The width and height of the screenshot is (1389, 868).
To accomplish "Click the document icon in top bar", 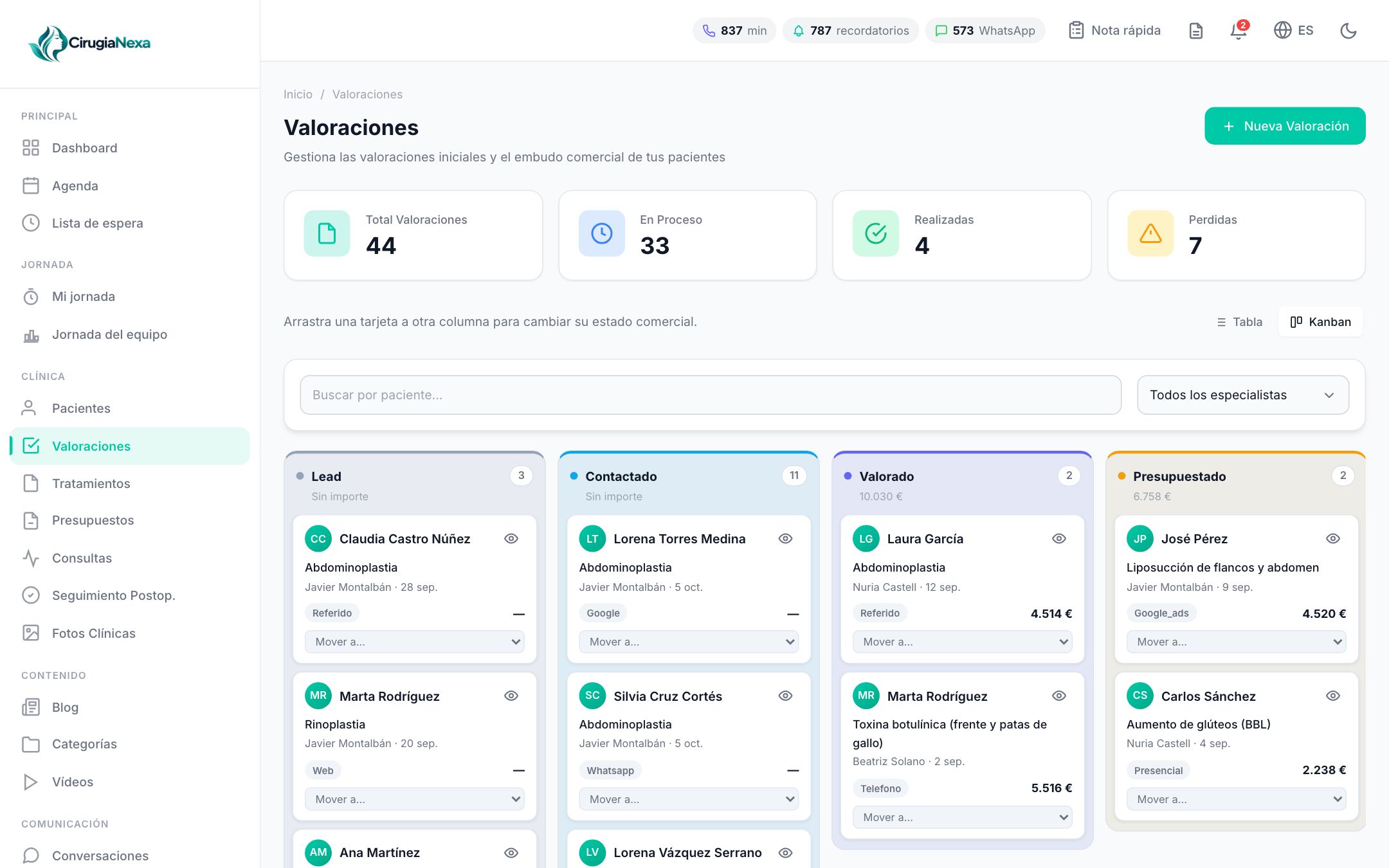I will [1195, 30].
